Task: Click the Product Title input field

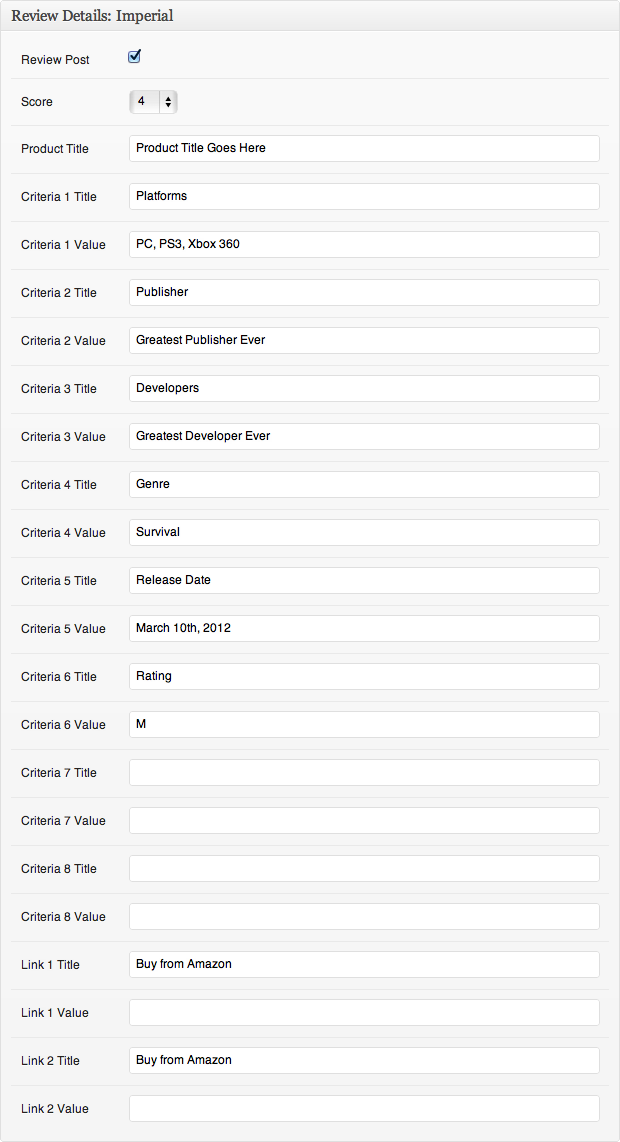Action: tap(364, 149)
